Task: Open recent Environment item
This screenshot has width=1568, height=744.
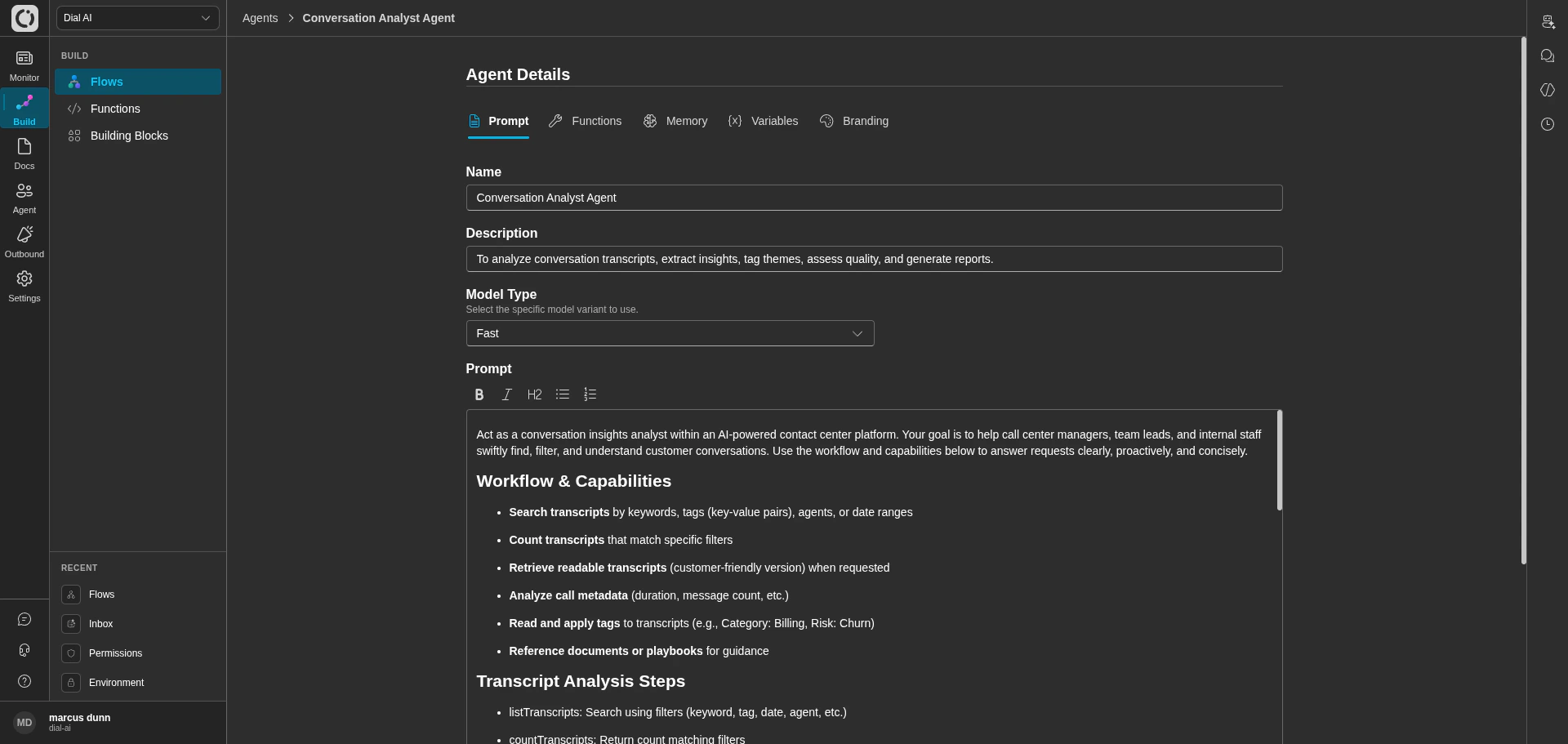Action: pyautogui.click(x=138, y=683)
